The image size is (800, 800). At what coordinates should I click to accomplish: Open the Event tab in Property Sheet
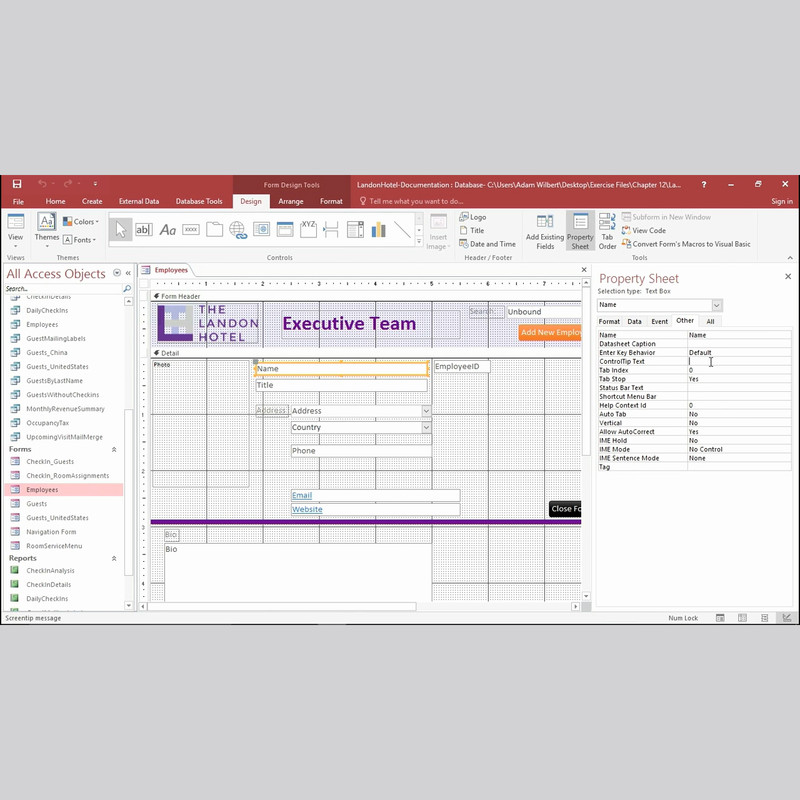point(659,321)
